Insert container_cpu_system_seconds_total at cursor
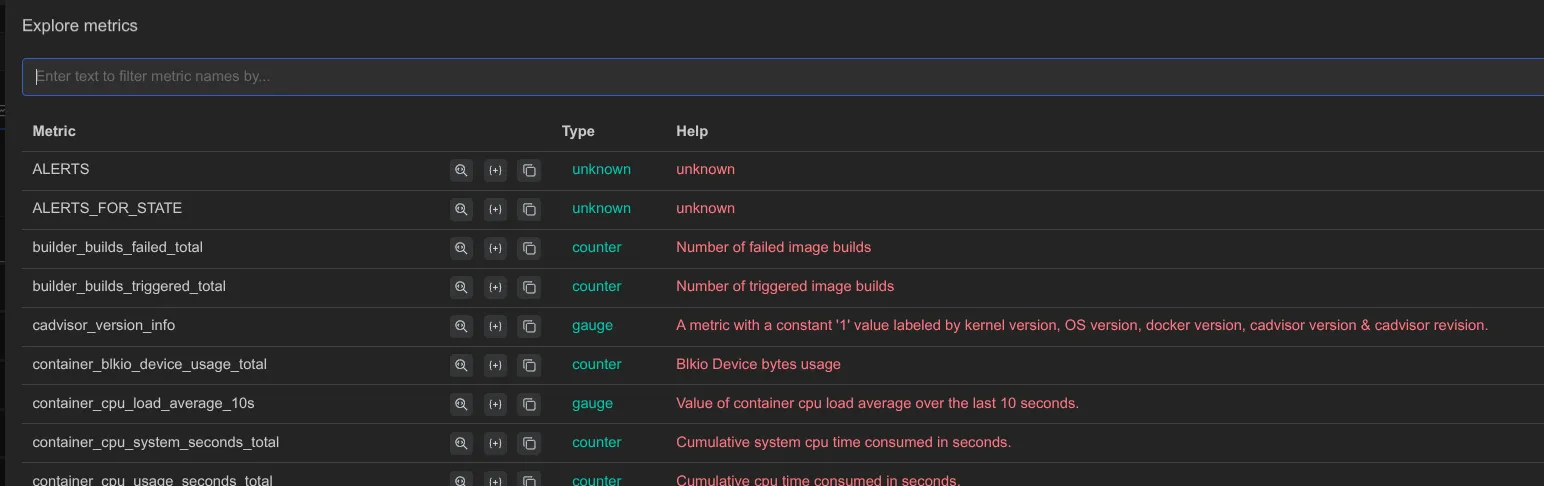This screenshot has width=1544, height=486. pos(495,443)
